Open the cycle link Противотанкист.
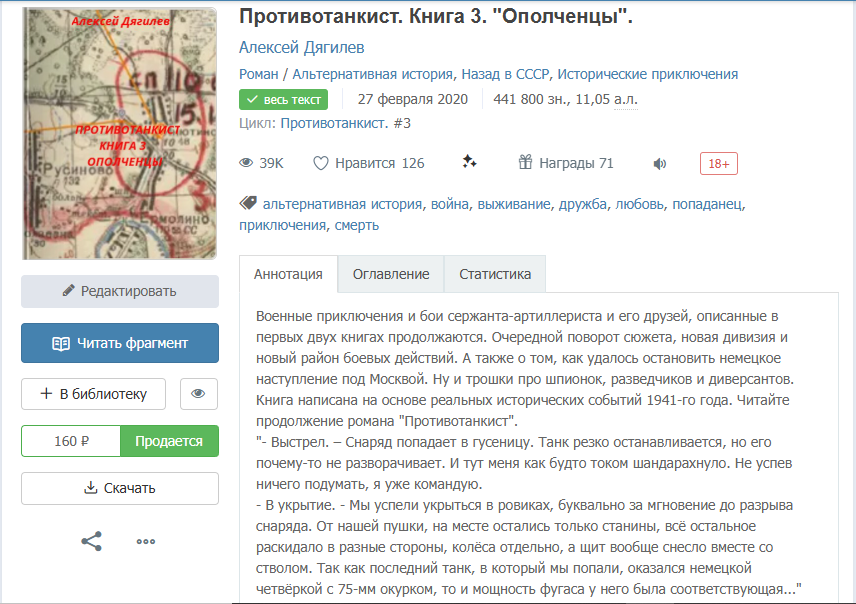This screenshot has height=604, width=856. [334, 123]
